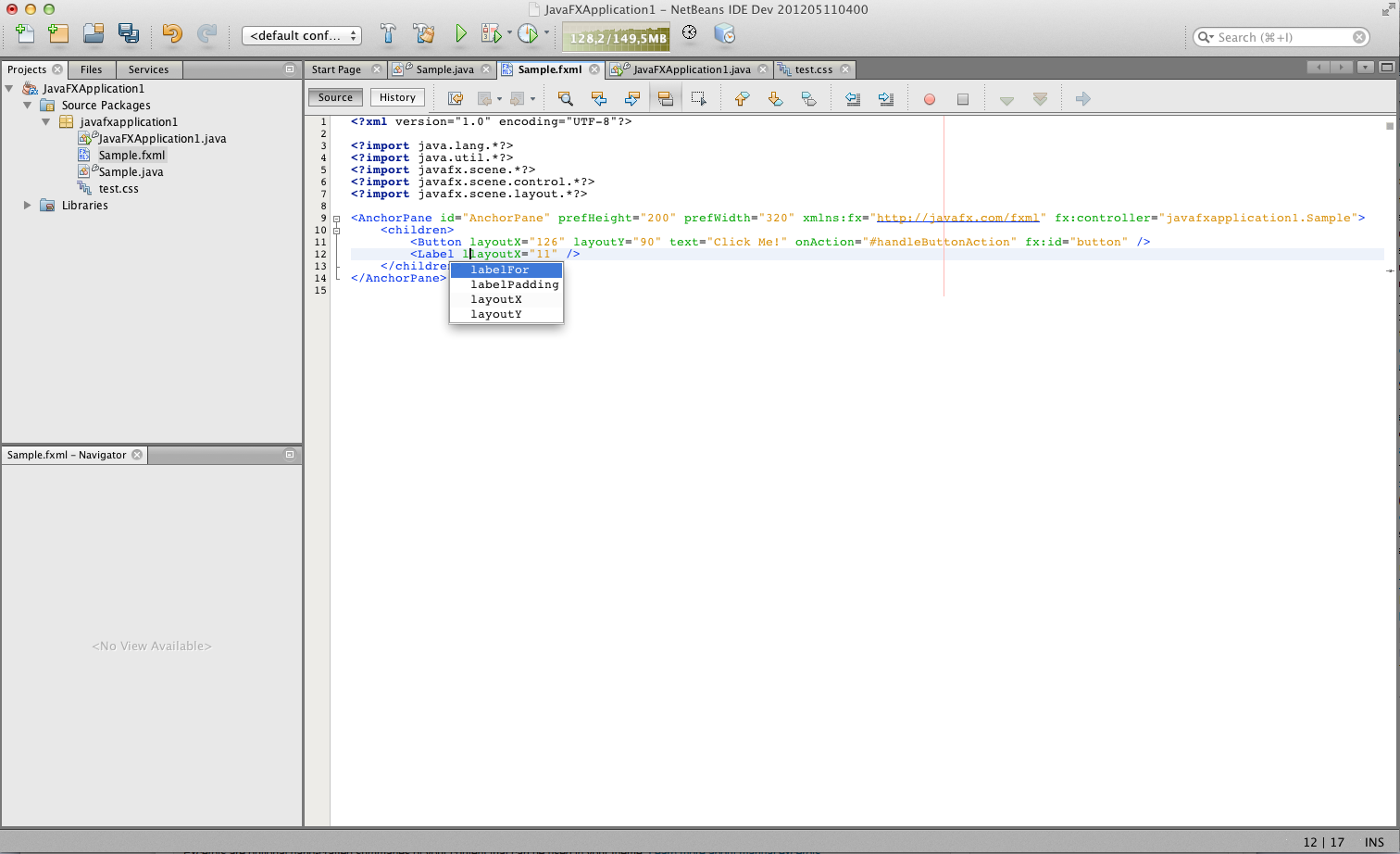1400x854 pixels.
Task: Start macro recording with red circle
Action: 930,99
